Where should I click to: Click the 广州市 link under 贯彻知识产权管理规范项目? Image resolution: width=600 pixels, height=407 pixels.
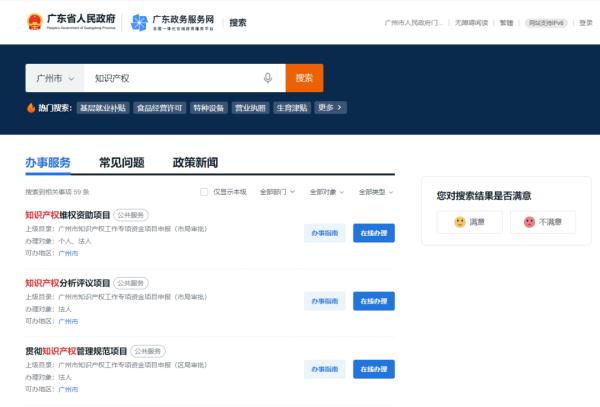(68, 389)
